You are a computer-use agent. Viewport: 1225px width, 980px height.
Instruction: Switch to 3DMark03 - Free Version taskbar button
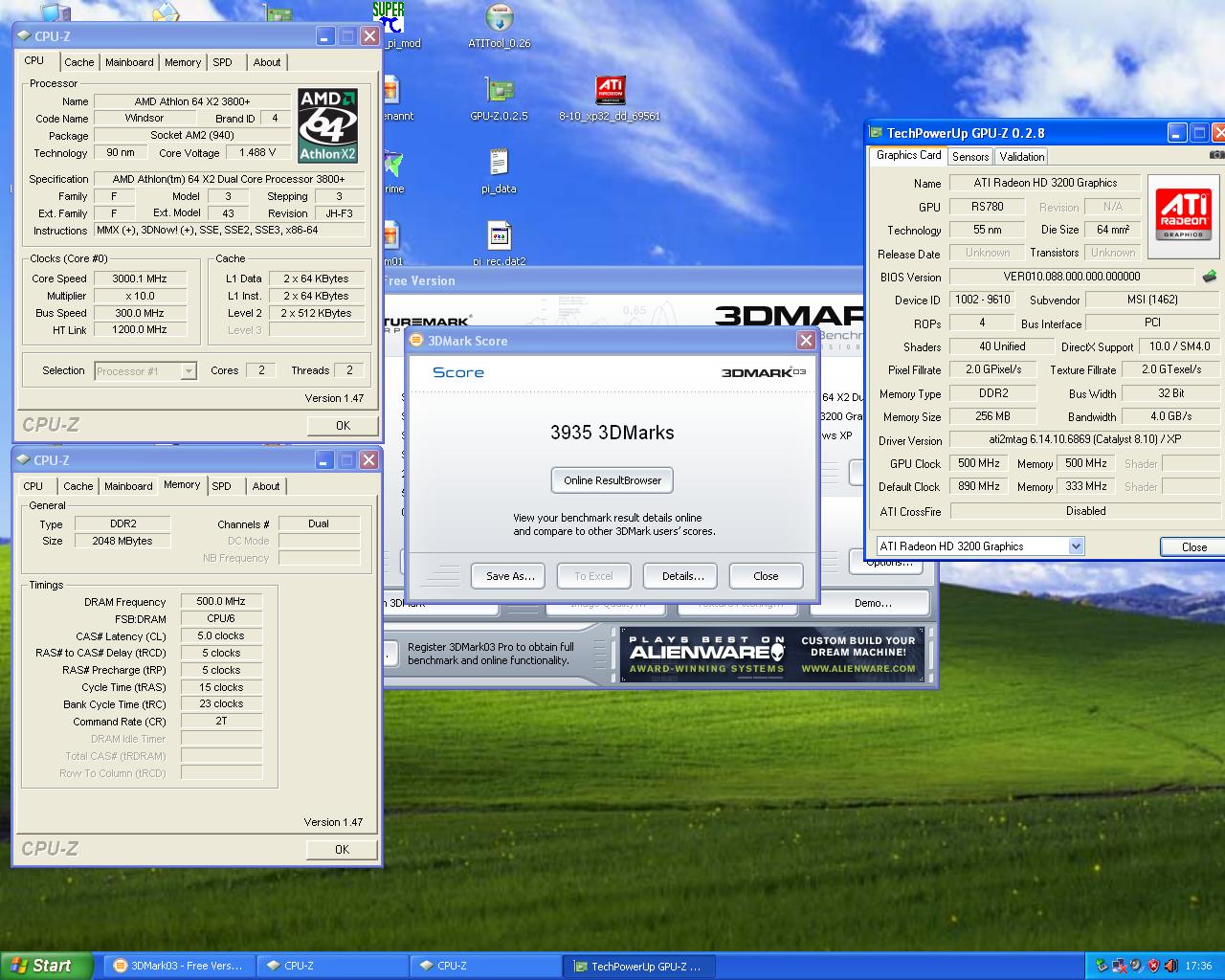179,966
